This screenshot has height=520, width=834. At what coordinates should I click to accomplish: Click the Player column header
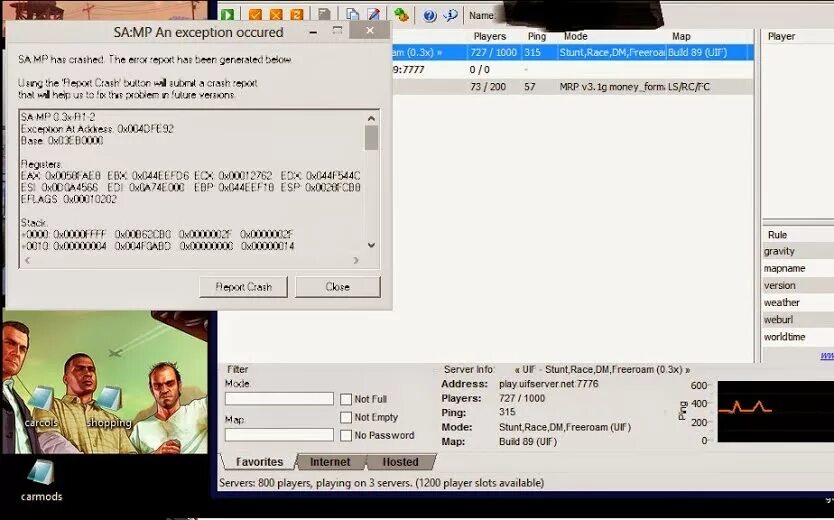point(781,36)
